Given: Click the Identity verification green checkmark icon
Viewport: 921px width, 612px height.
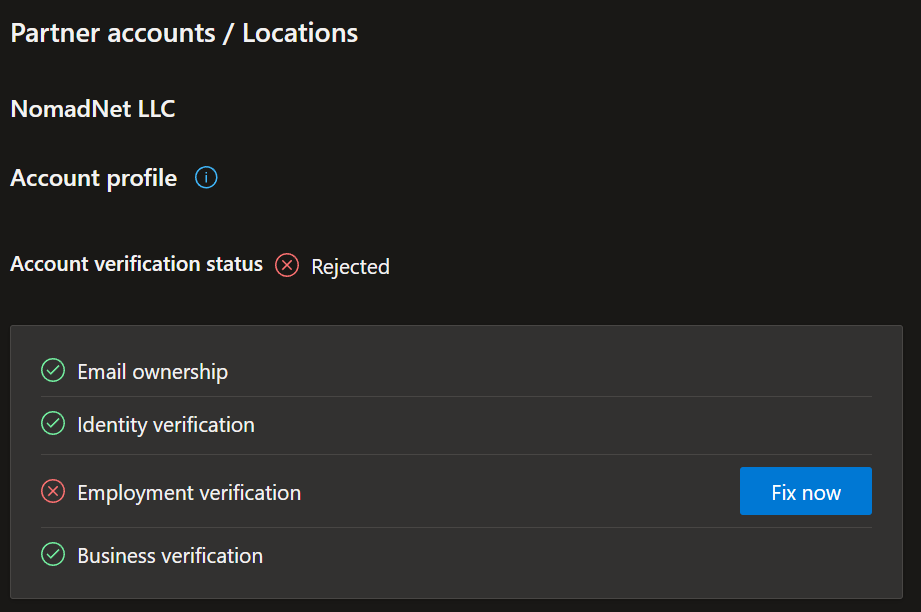Looking at the screenshot, I should [53, 423].
